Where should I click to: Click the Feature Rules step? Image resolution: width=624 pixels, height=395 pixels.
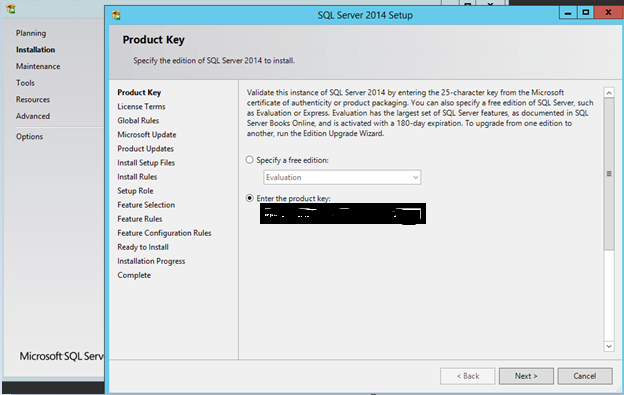140,219
